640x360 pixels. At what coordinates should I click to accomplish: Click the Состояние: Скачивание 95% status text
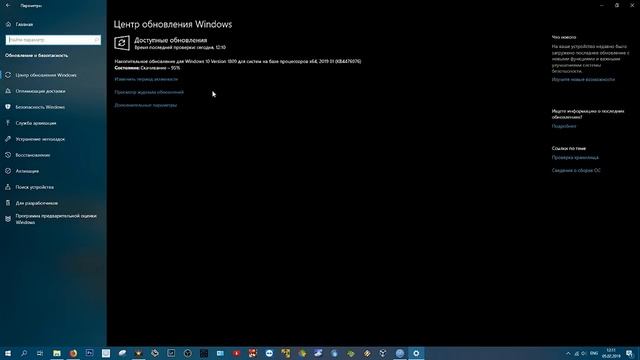tap(147, 68)
